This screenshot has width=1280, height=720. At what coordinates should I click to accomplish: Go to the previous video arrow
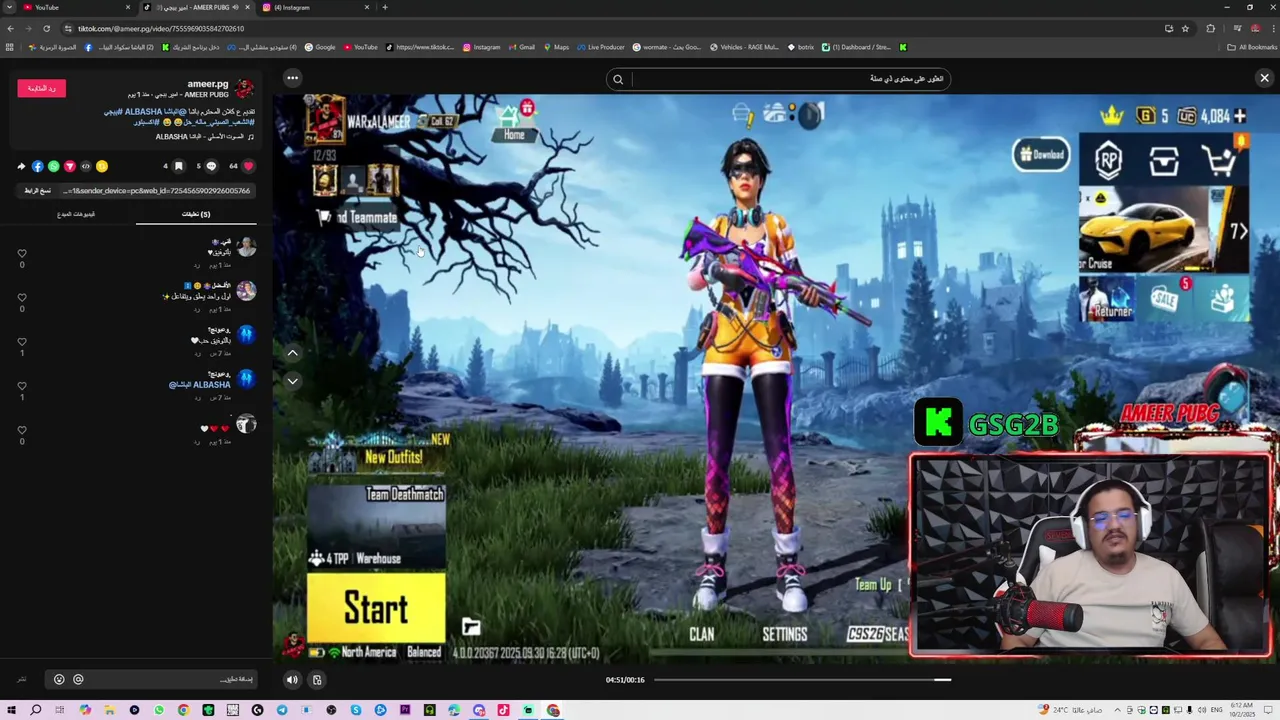point(292,353)
